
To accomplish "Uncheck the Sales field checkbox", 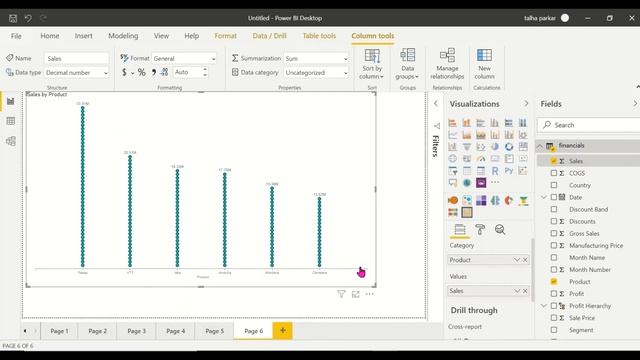I will tap(553, 161).
